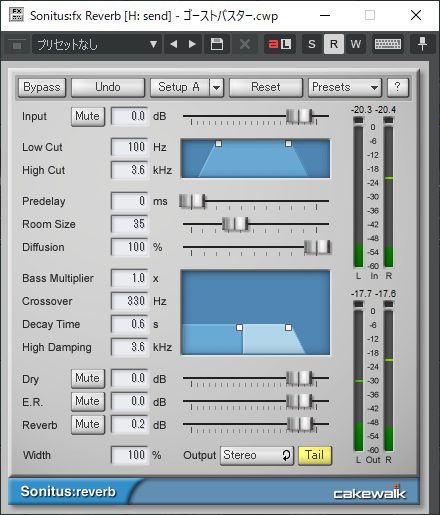Reset input peak reading -20.3

point(361,110)
